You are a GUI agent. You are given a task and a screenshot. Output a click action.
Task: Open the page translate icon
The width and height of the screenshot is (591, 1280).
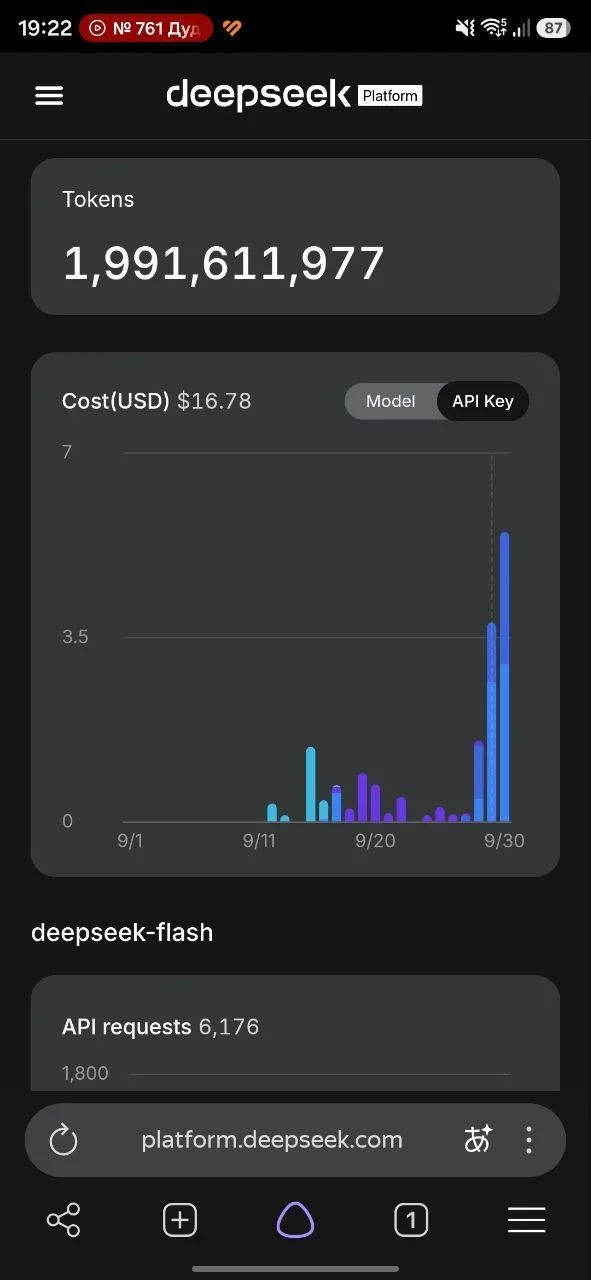pyautogui.click(x=478, y=1140)
